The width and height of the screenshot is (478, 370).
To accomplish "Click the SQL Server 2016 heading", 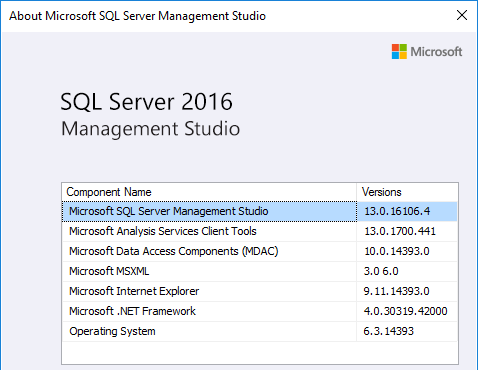I will click(146, 102).
